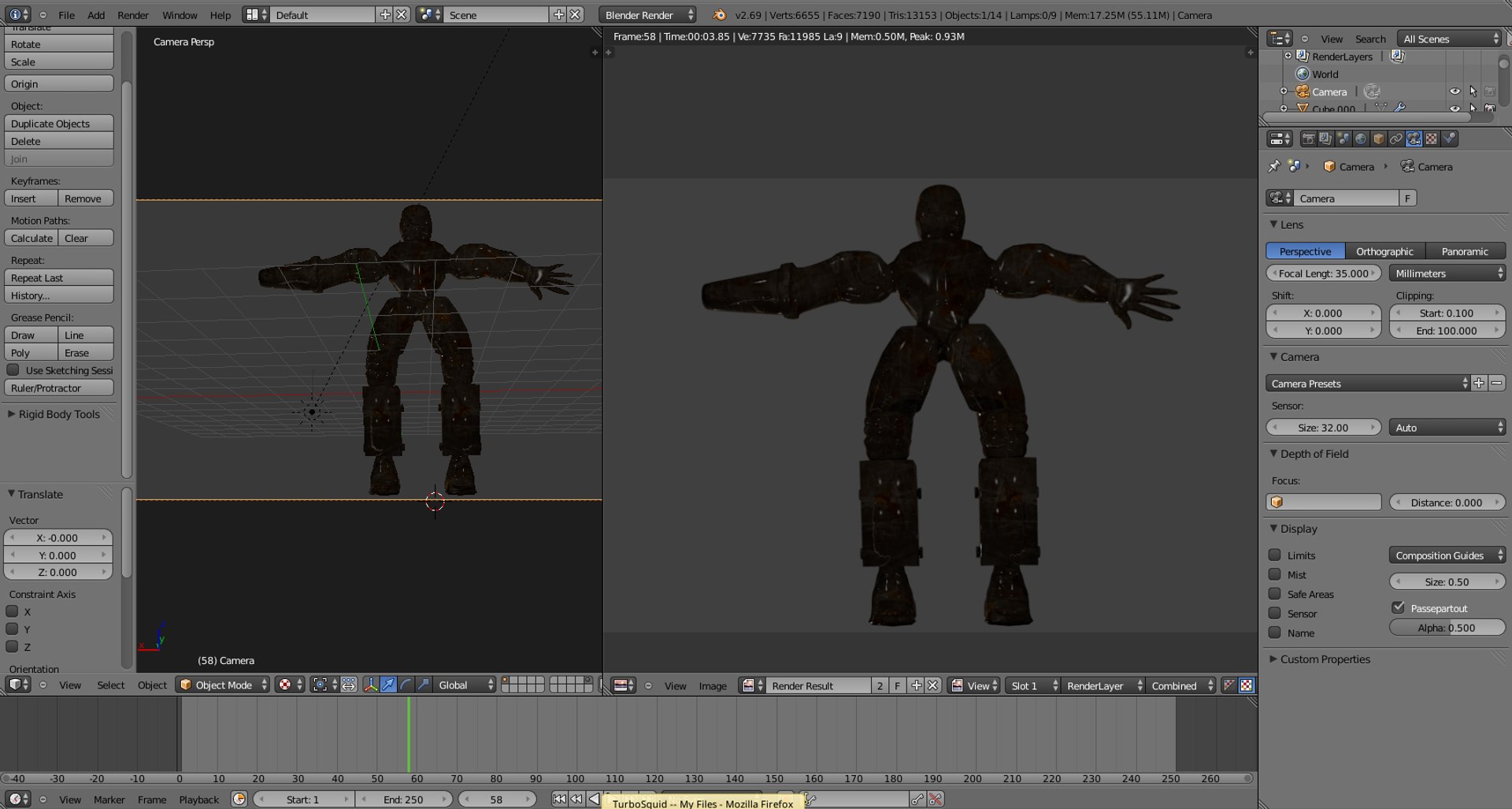Open the Object Mode dropdown

point(223,685)
